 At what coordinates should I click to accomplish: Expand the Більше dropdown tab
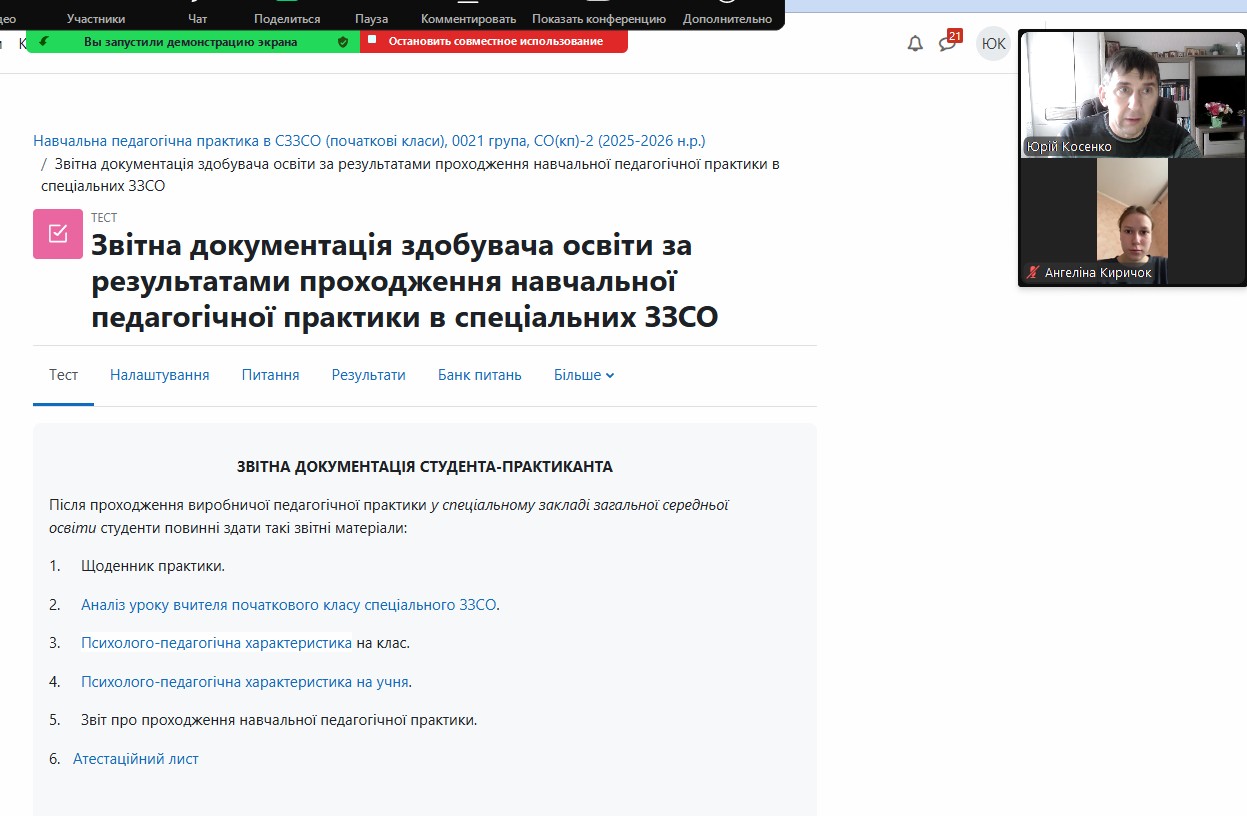pyautogui.click(x=584, y=375)
